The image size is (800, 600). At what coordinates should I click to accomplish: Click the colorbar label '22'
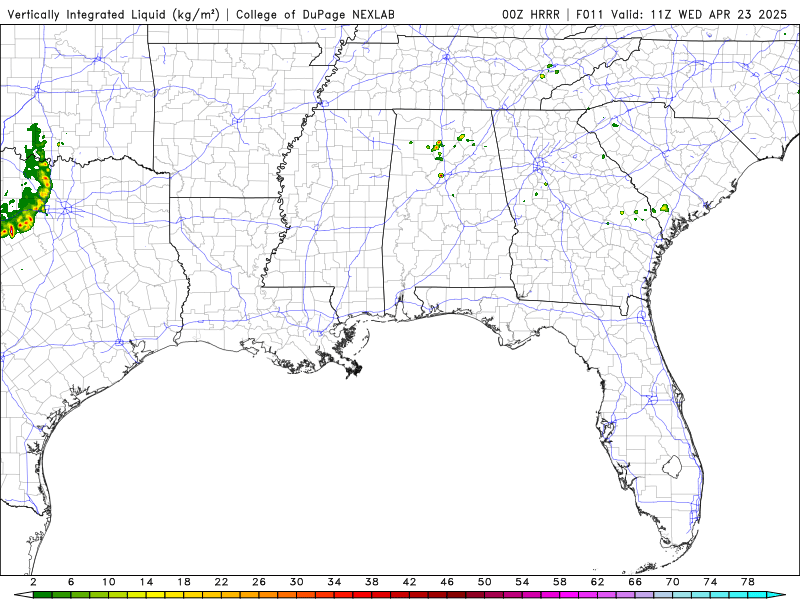pos(221,582)
